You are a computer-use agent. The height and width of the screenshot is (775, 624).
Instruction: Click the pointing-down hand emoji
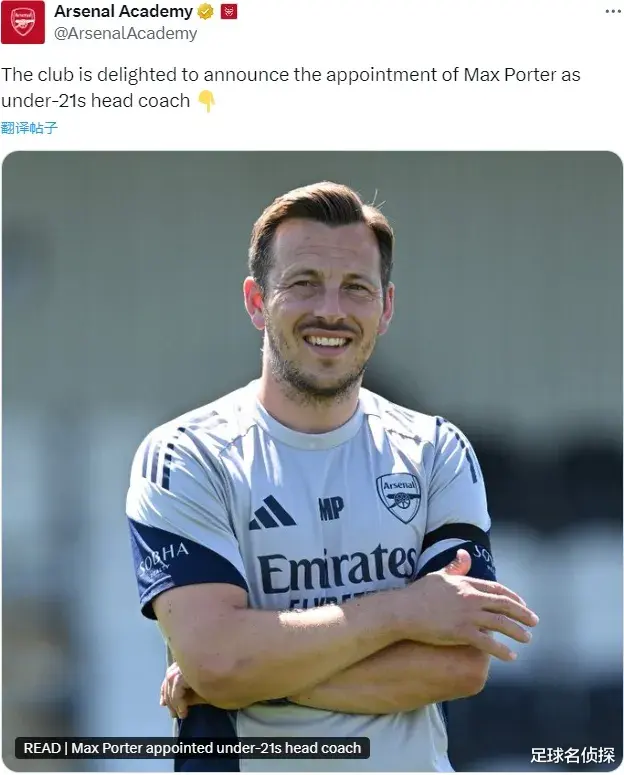pos(206,101)
